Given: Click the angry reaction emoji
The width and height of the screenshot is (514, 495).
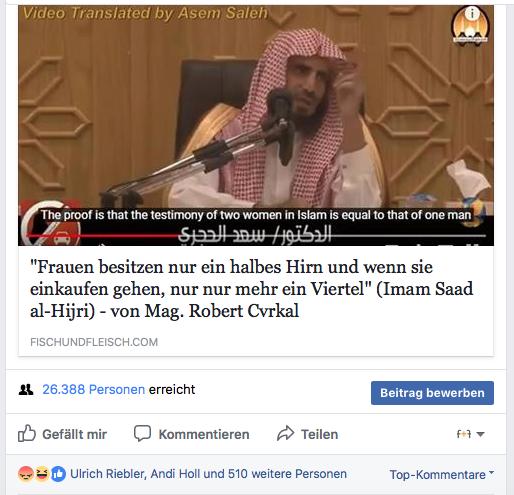Looking at the screenshot, I should pos(26,474).
